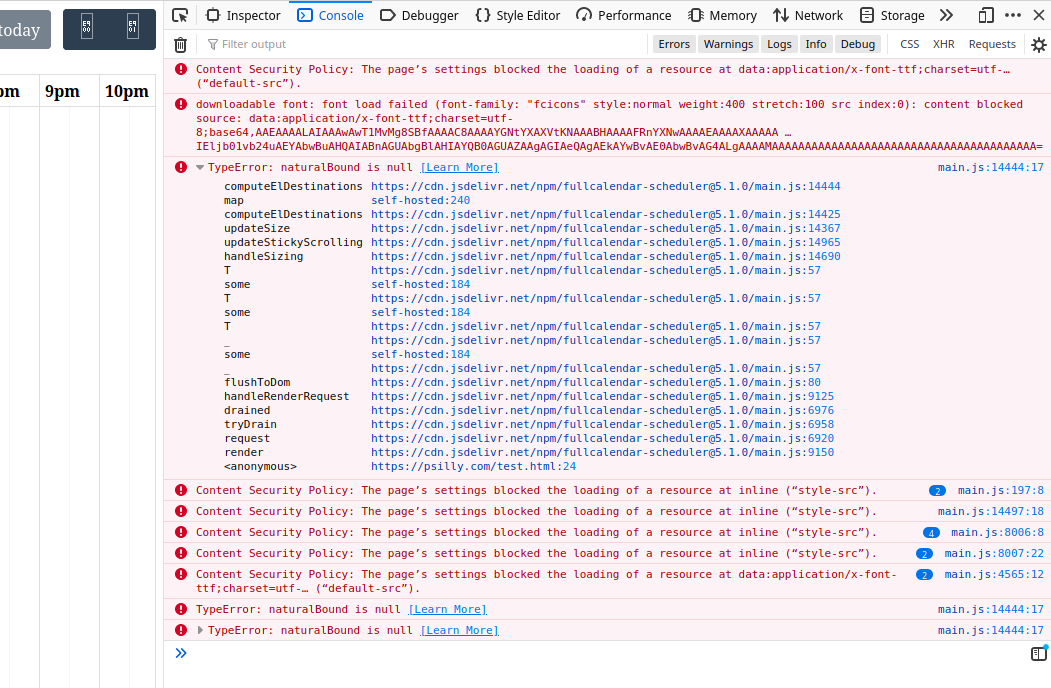This screenshot has height=688, width=1051.
Task: Open the Memory tab
Action: tap(723, 15)
